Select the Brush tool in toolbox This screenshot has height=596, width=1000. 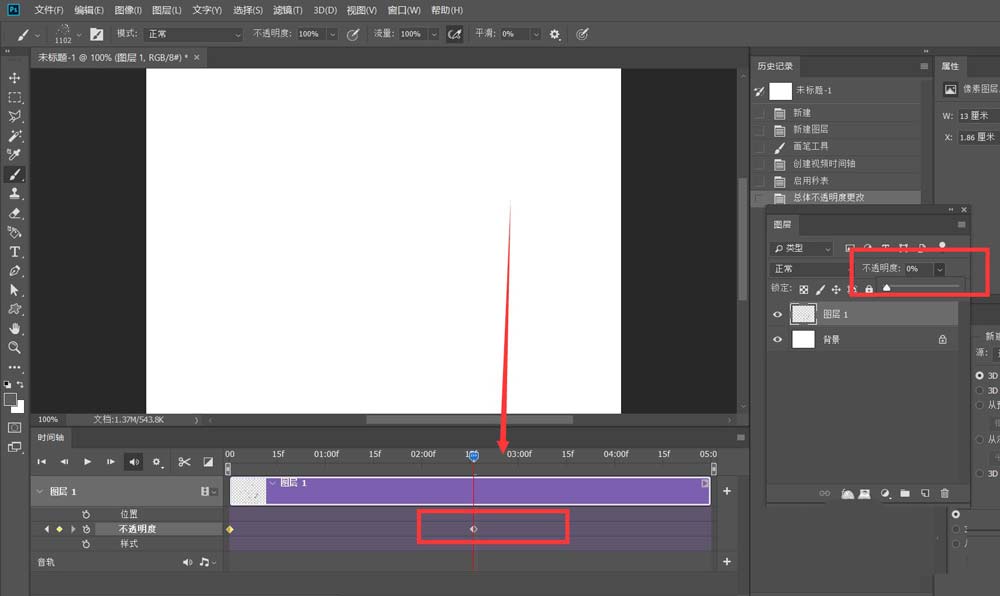point(14,174)
